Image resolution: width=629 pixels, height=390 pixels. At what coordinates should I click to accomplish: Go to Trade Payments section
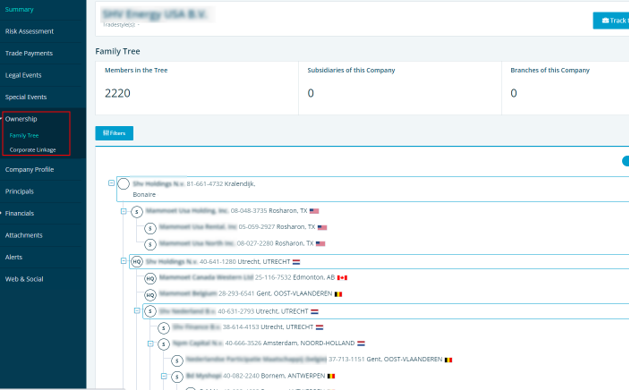pos(29,53)
